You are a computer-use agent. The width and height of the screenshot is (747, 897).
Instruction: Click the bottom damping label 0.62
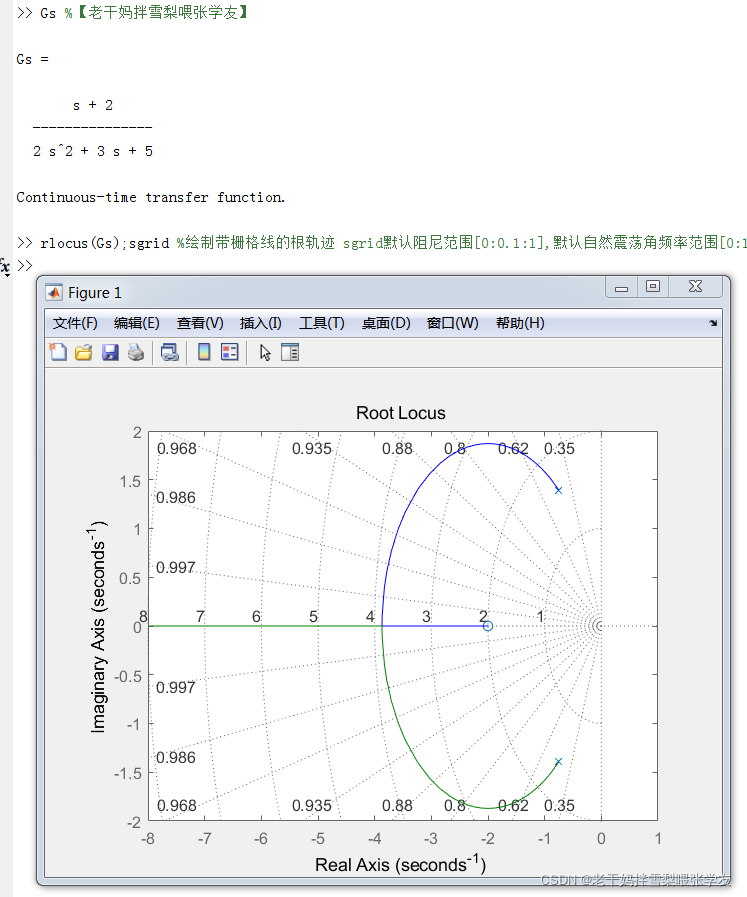513,805
